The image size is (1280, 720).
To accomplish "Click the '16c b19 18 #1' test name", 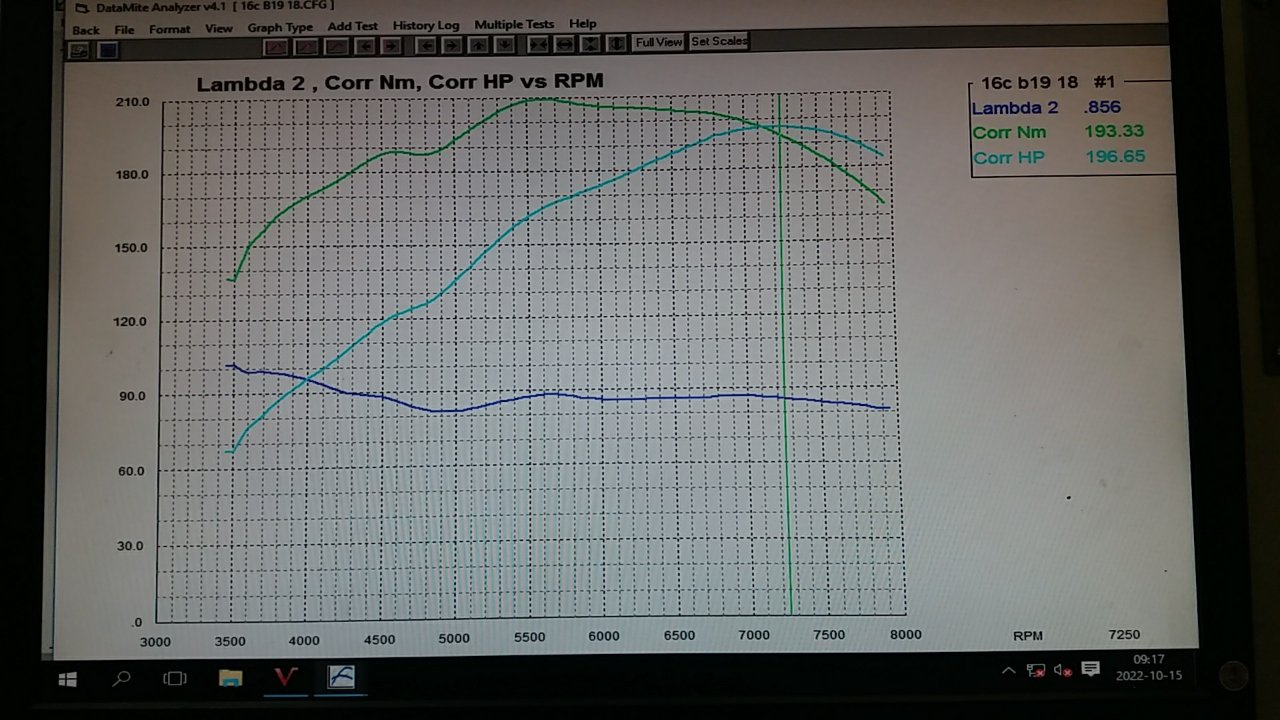I will tap(1048, 83).
